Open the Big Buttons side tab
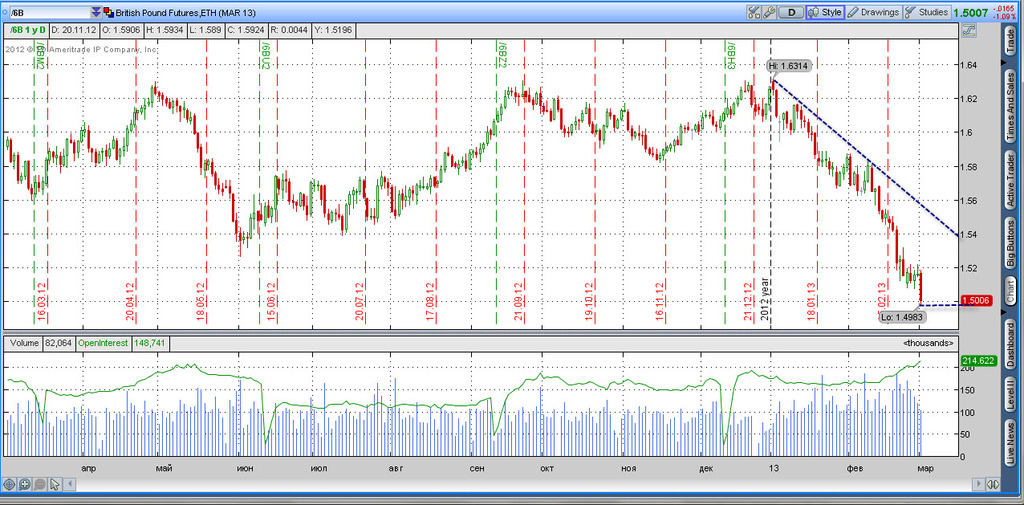The height and width of the screenshot is (505, 1024). [1010, 244]
